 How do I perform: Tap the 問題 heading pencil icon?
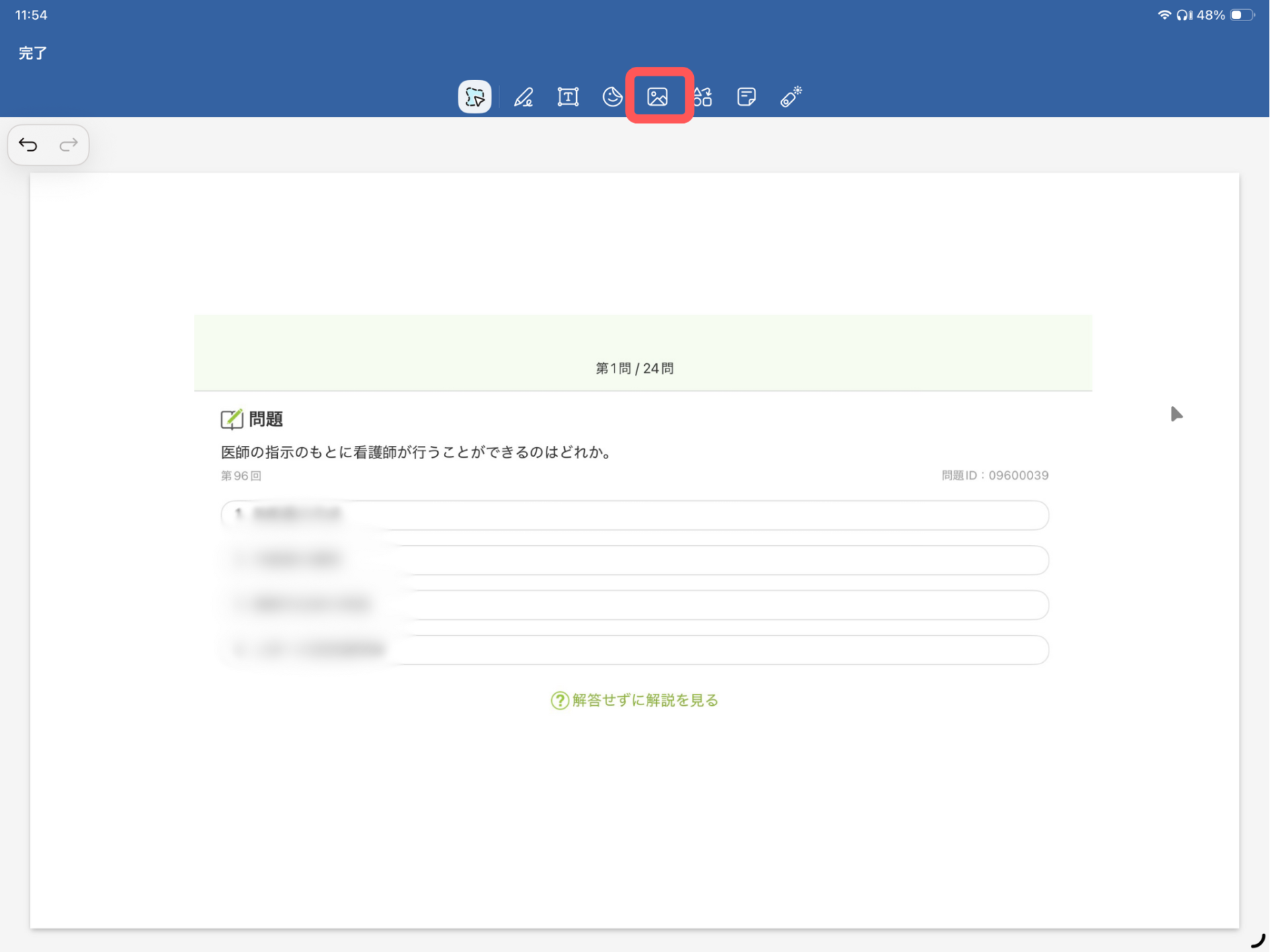(x=232, y=419)
